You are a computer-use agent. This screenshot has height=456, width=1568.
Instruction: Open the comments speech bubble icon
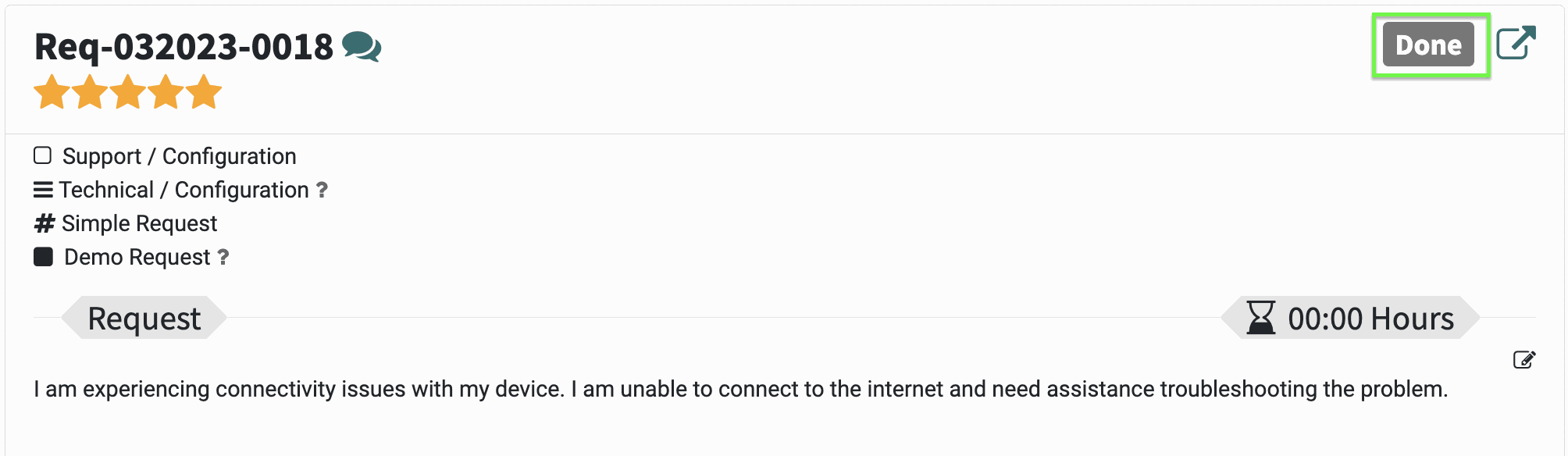coord(362,47)
